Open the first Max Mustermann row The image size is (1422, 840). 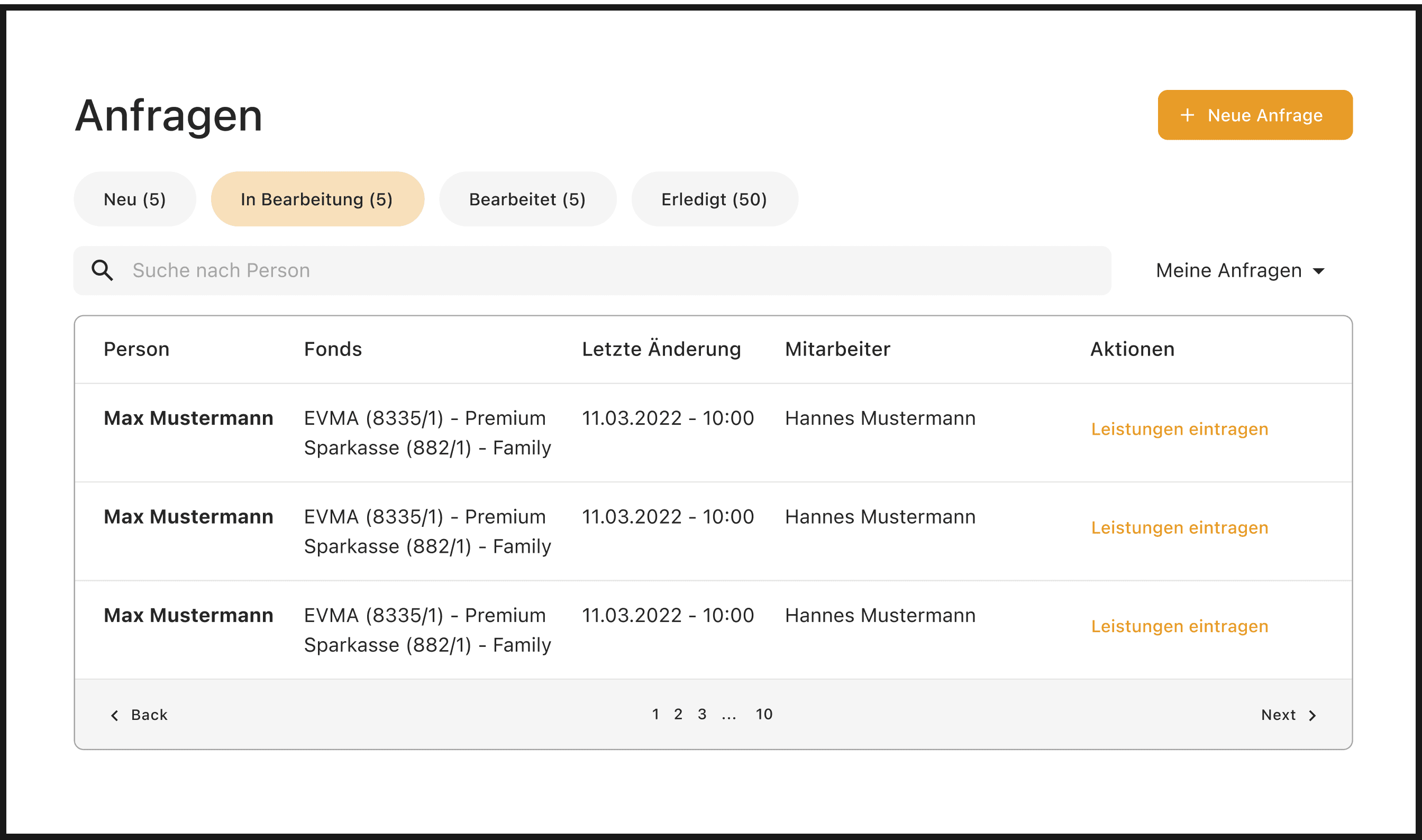188,418
